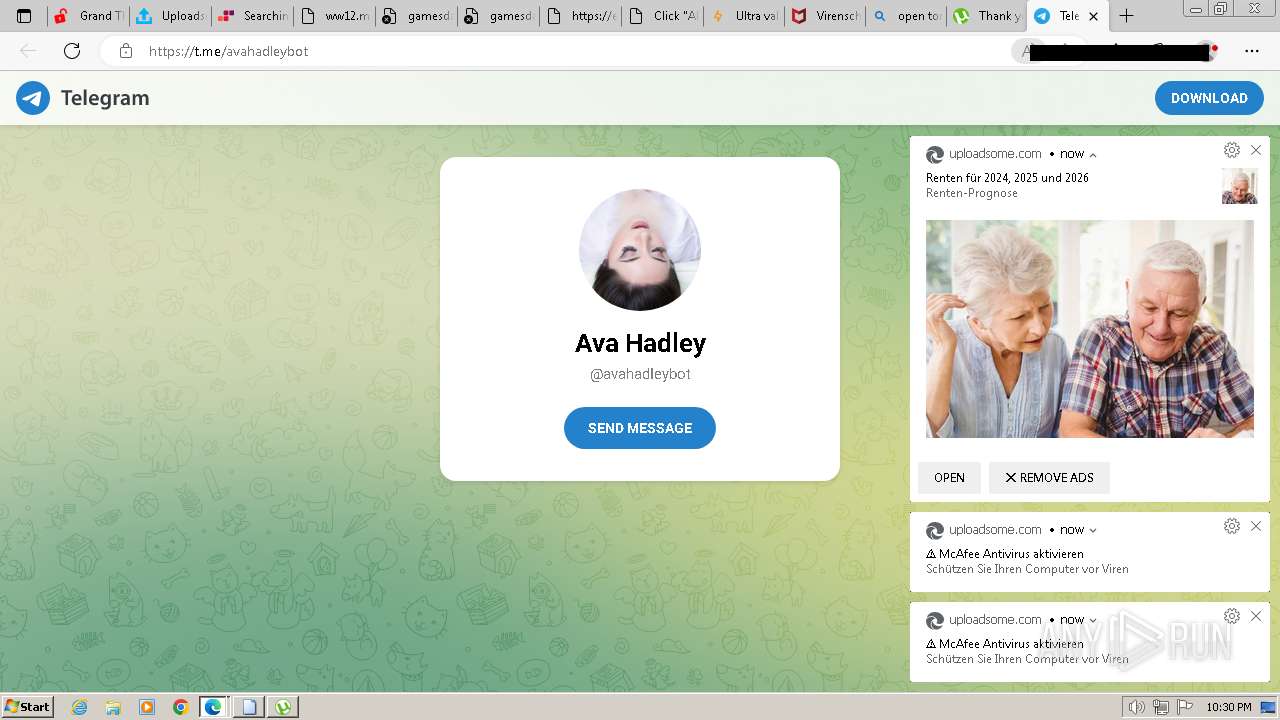This screenshot has width=1280, height=720.
Task: Click SEND MESSAGE to Ava Hadley
Action: (640, 428)
